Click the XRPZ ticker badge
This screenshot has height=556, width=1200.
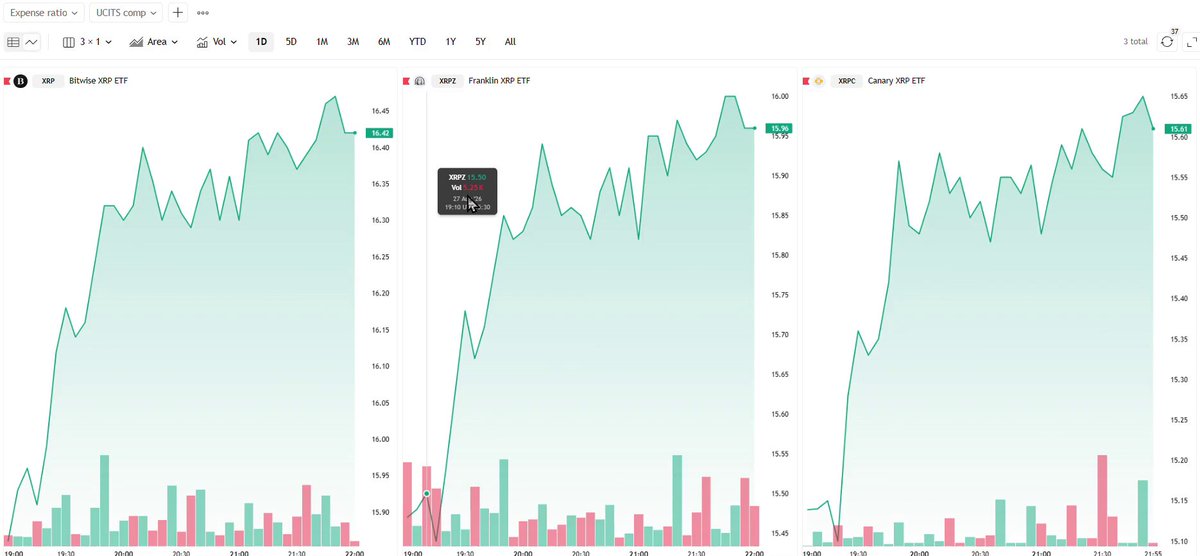pos(446,80)
